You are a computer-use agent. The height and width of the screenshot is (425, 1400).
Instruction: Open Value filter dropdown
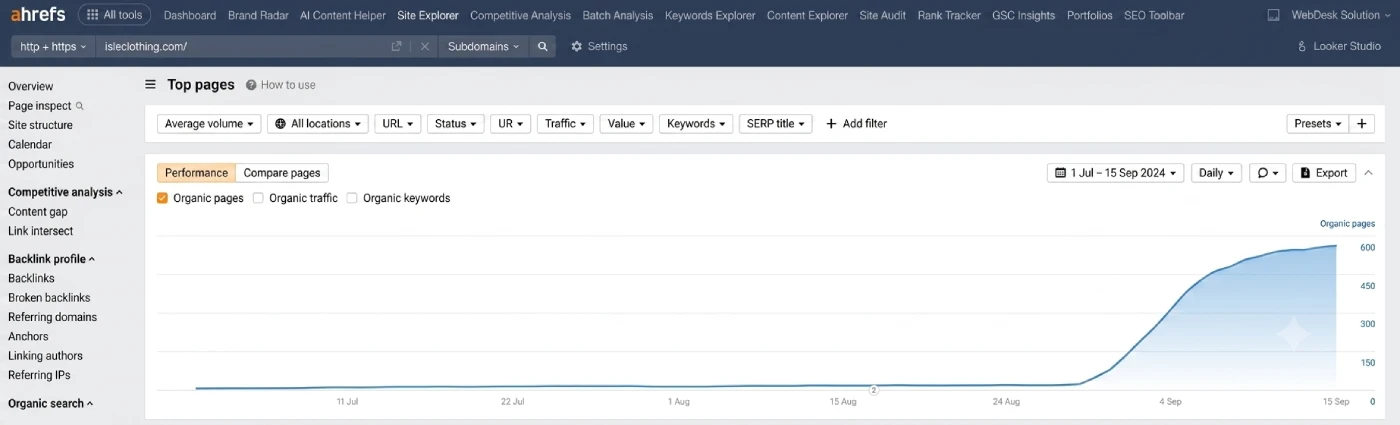tap(627, 123)
